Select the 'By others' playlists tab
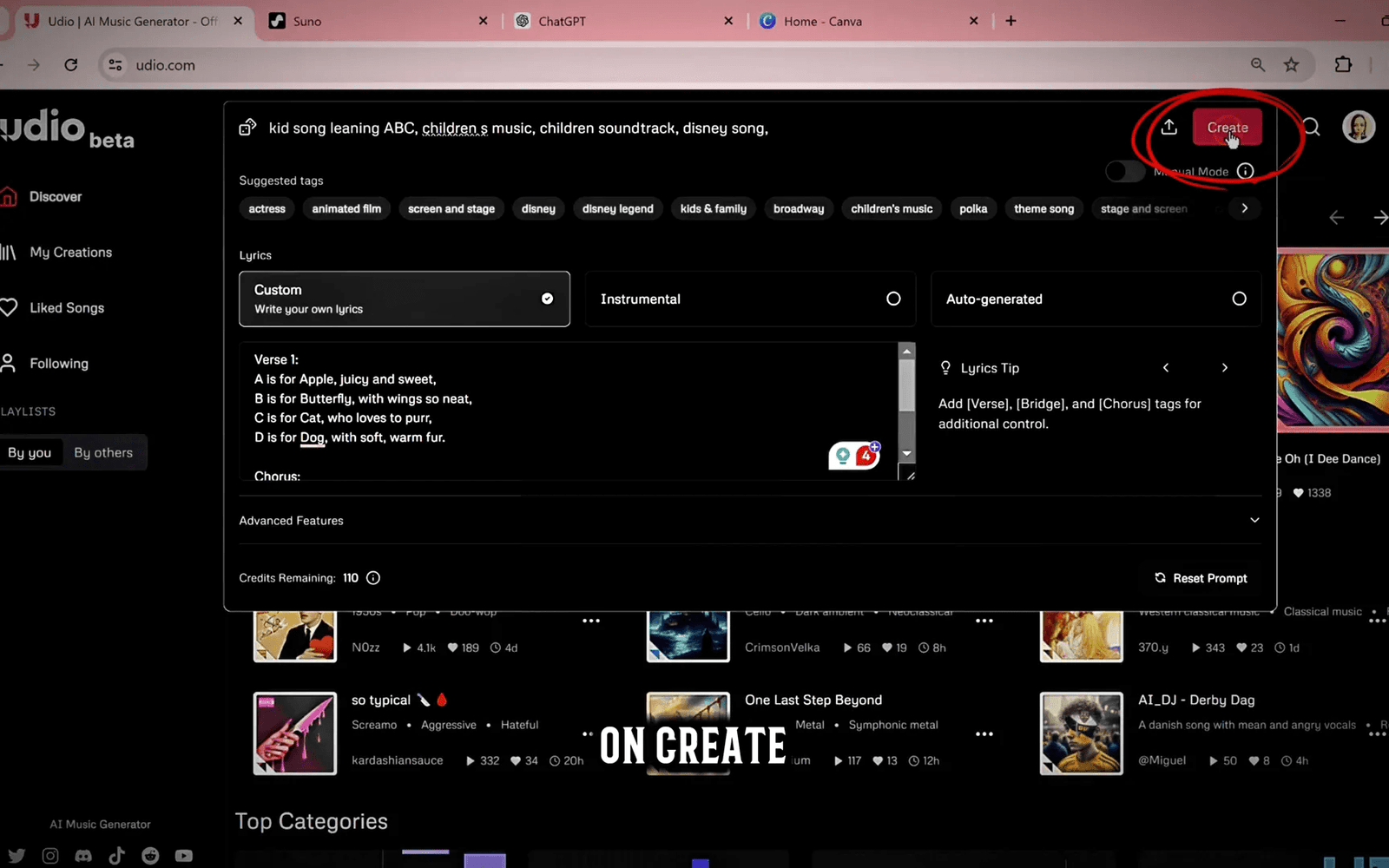The width and height of the screenshot is (1389, 868). [103, 452]
